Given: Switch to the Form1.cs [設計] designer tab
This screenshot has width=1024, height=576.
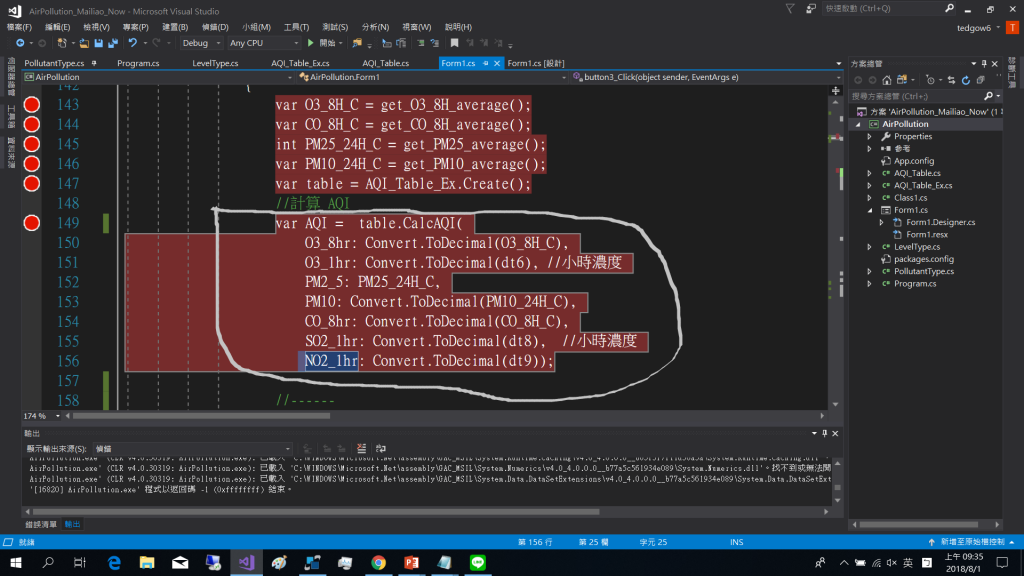Looking at the screenshot, I should [x=536, y=63].
